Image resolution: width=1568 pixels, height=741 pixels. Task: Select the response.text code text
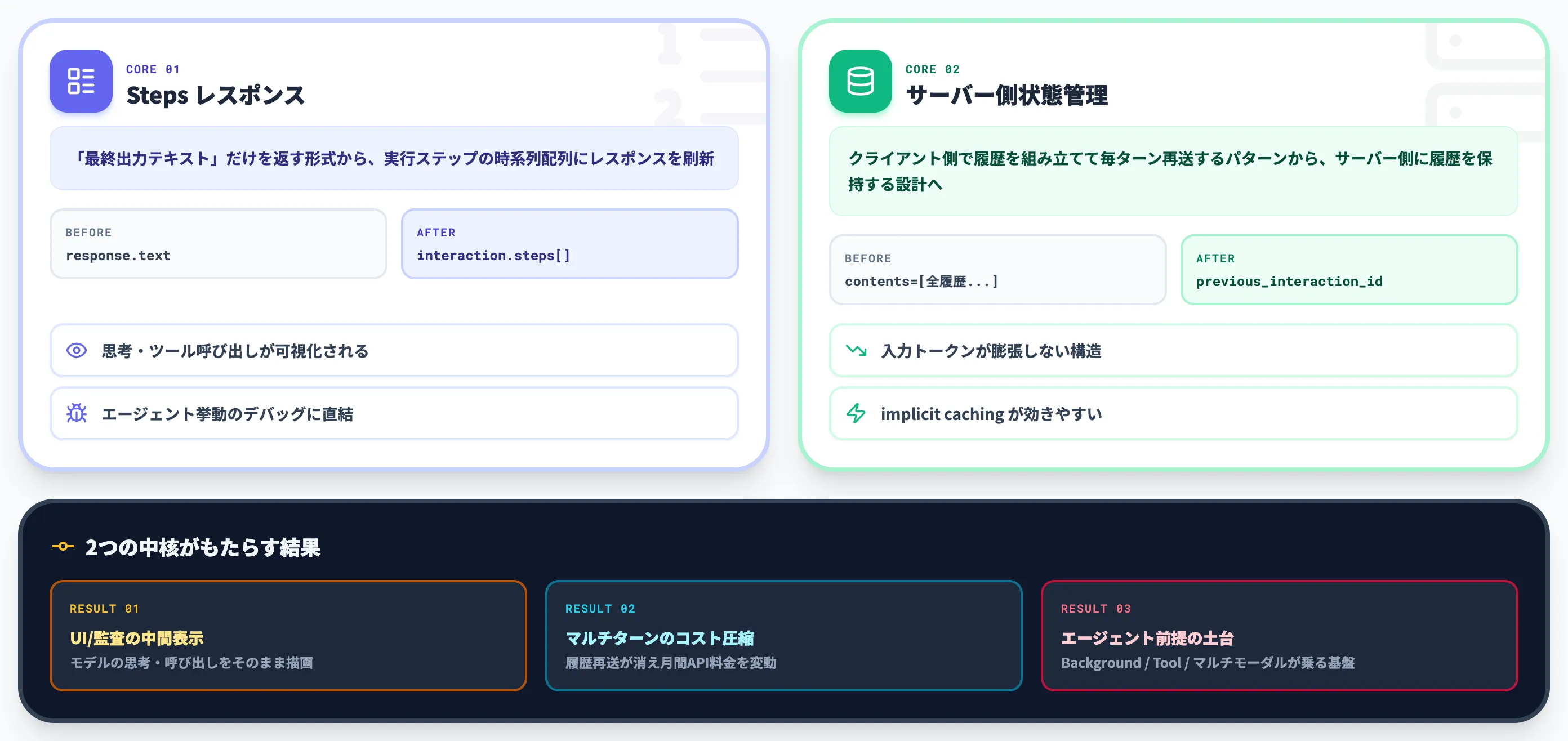[118, 256]
